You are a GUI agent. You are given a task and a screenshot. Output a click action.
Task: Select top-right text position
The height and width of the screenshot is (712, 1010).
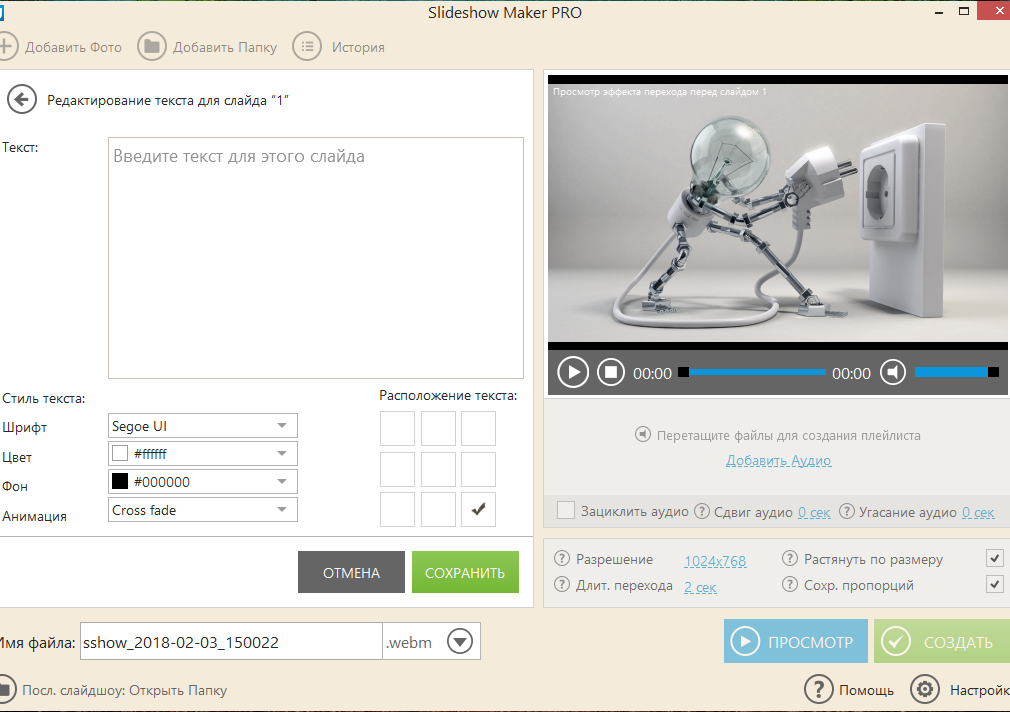[479, 428]
